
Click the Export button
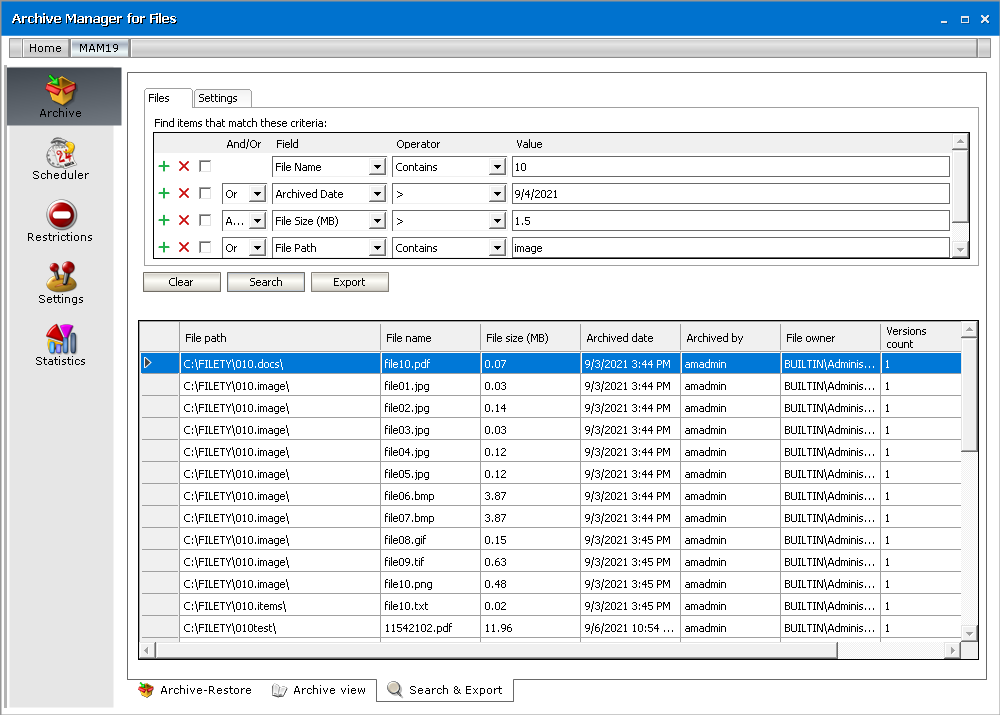click(x=349, y=282)
